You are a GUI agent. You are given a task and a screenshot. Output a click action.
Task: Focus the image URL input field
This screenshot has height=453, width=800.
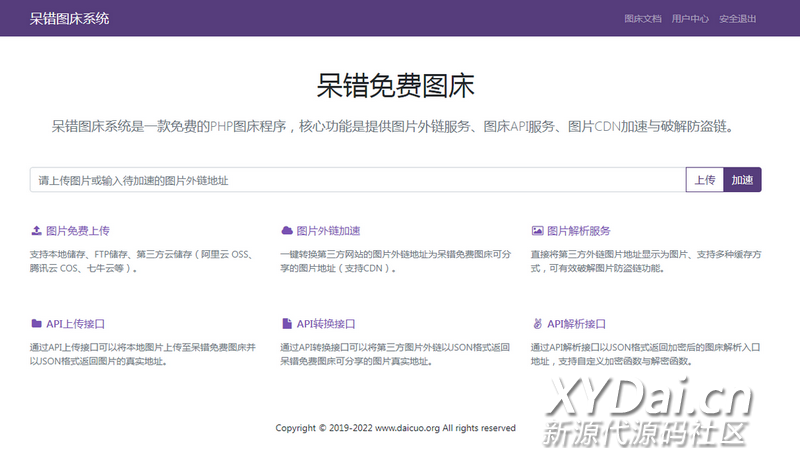click(357, 180)
